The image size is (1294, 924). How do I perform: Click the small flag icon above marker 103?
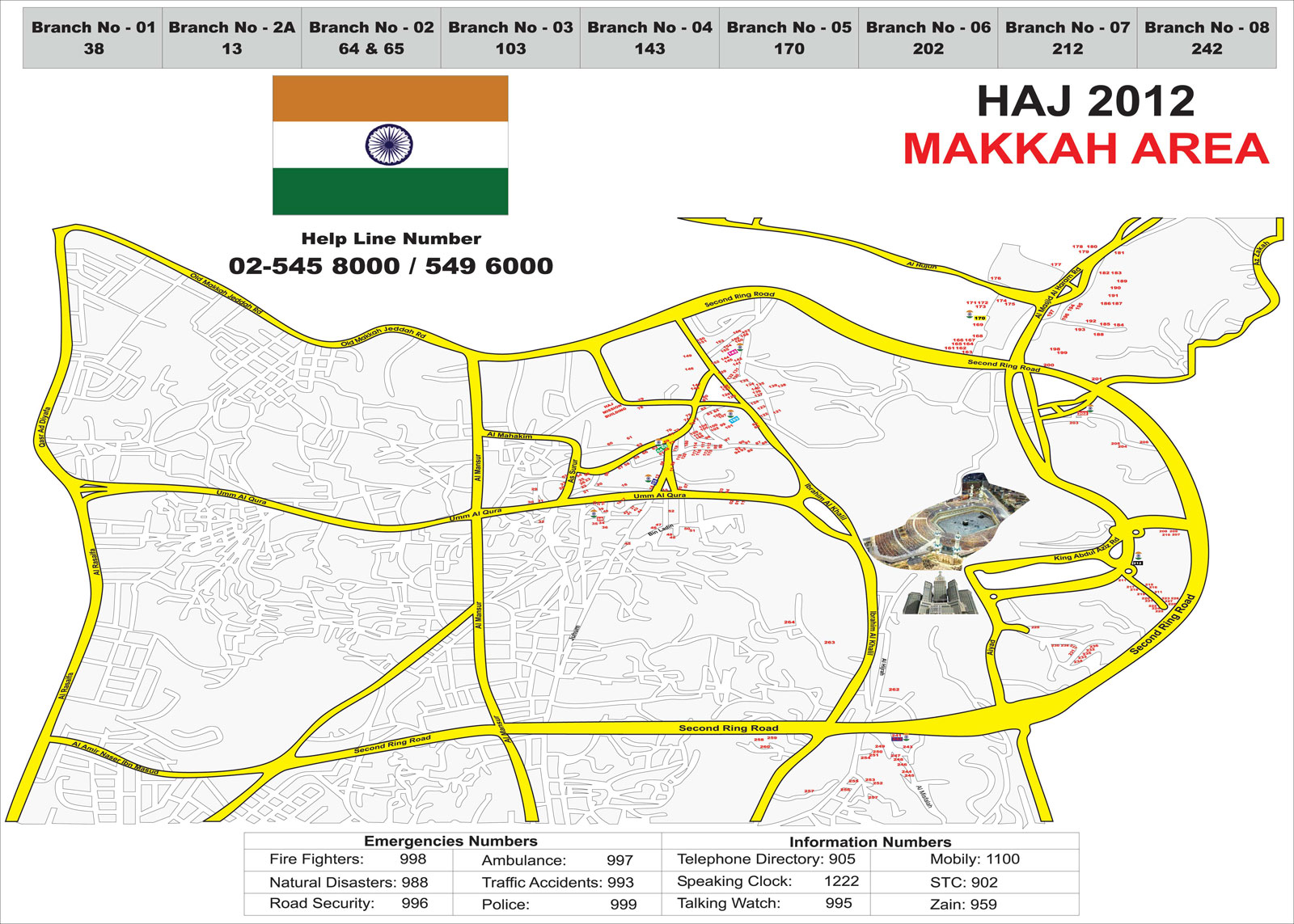click(730, 413)
